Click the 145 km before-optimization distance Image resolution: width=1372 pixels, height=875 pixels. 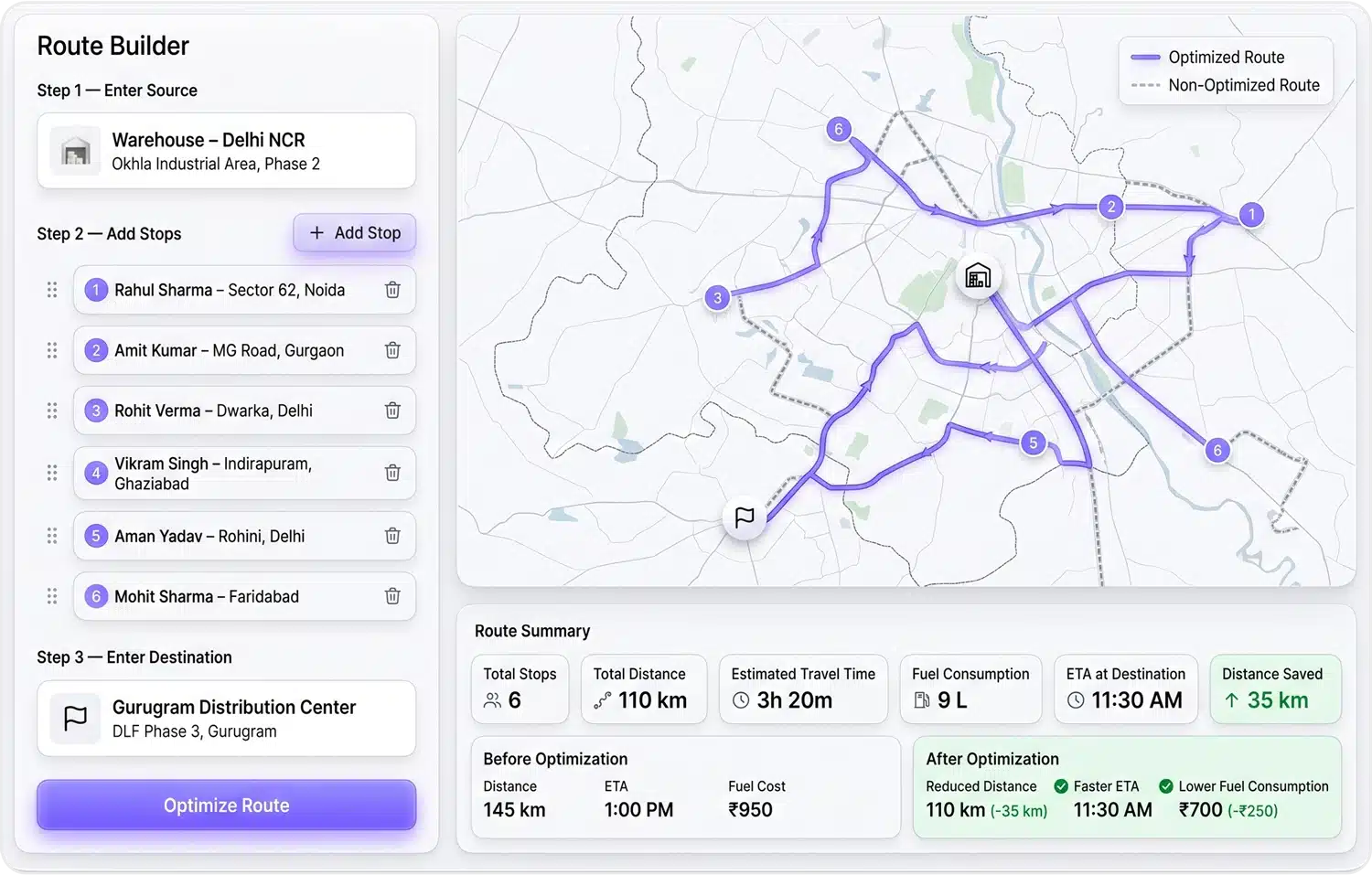[x=514, y=810]
